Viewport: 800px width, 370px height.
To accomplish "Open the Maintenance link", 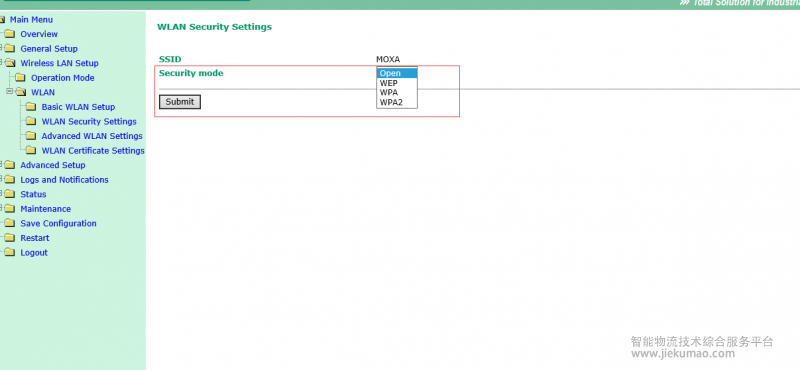I will (45, 209).
